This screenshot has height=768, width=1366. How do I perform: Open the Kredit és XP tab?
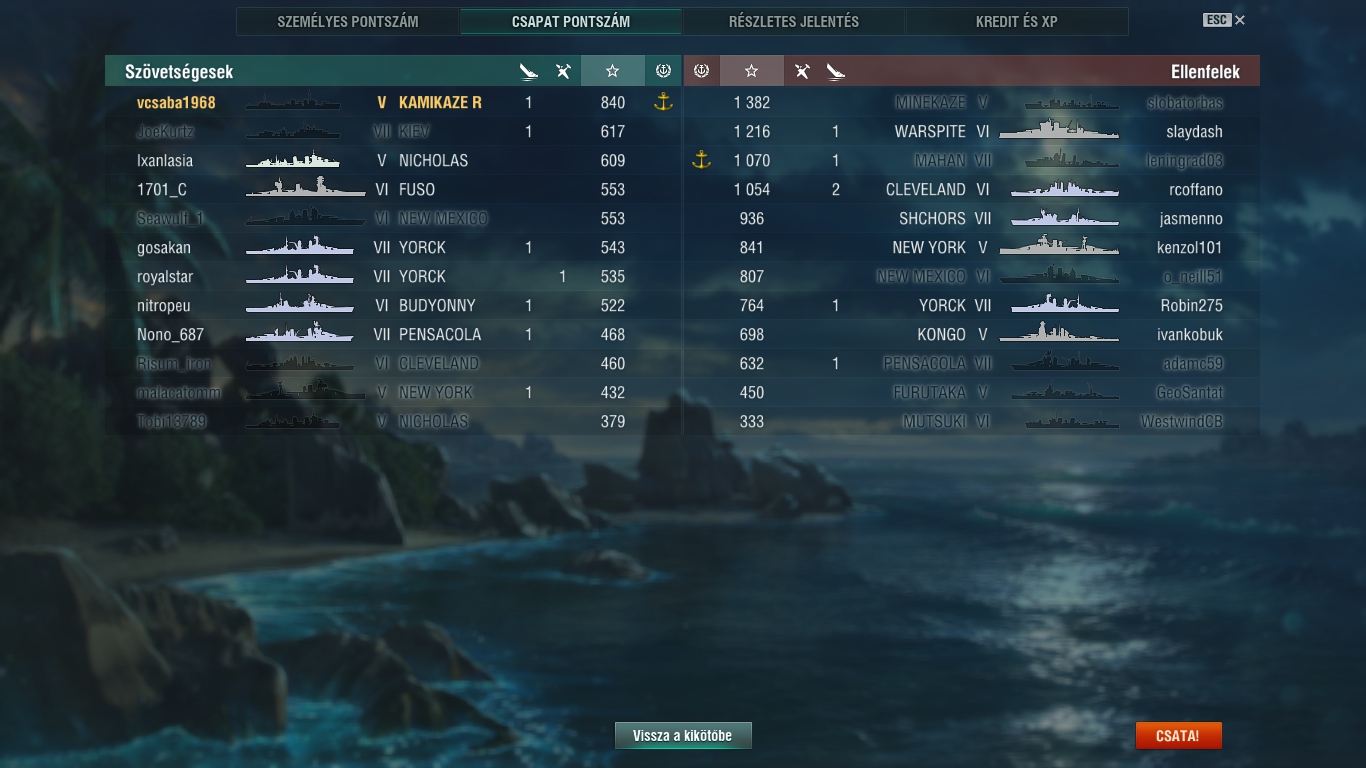click(x=1017, y=21)
